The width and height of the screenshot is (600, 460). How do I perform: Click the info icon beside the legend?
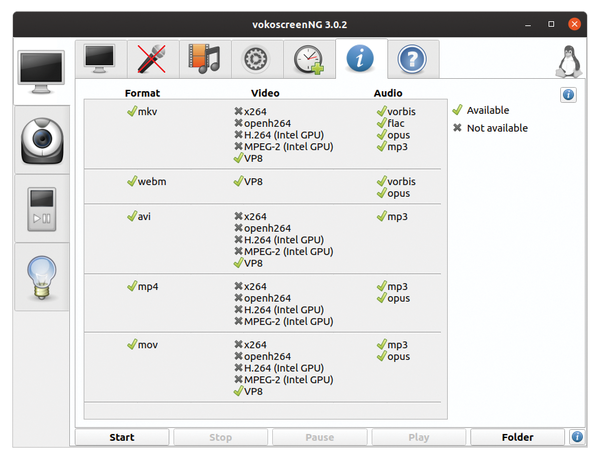pyautogui.click(x=568, y=95)
